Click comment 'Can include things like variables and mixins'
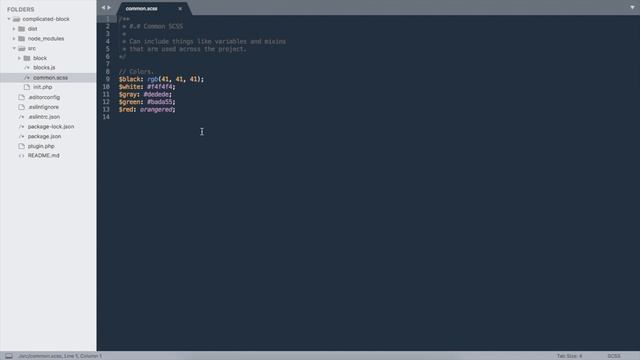640x360 pixels. pos(208,41)
